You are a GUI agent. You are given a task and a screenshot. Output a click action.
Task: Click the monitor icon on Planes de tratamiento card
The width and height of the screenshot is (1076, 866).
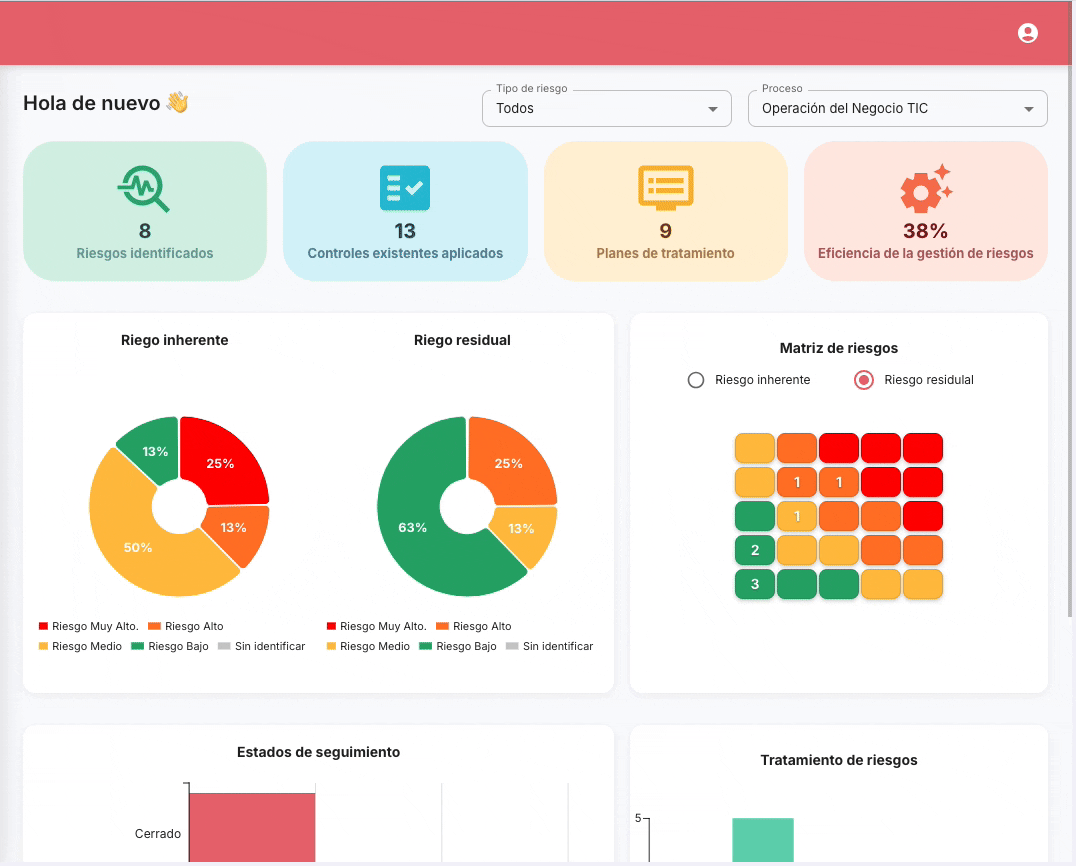point(665,188)
